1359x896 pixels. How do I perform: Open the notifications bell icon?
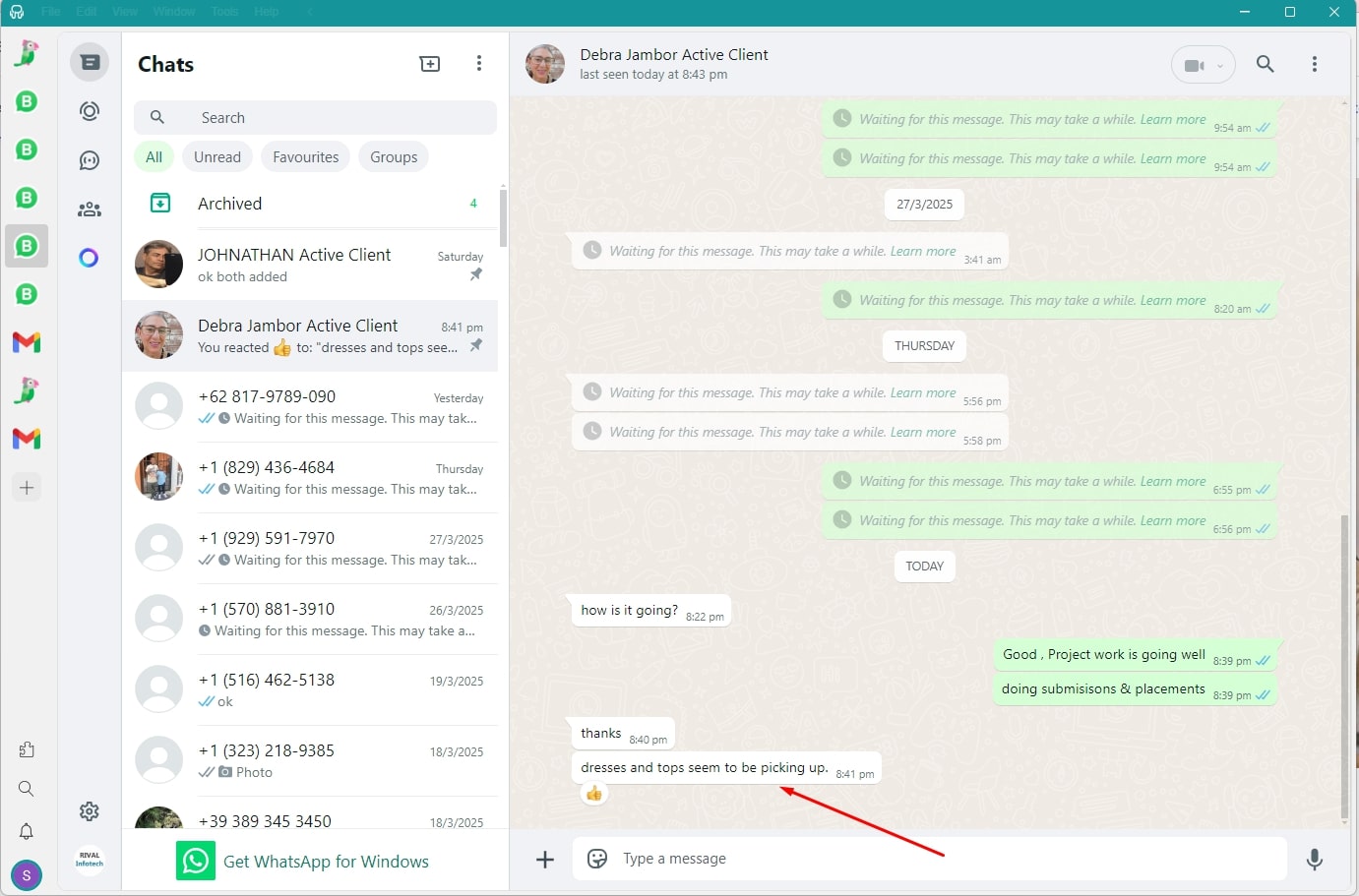click(x=27, y=832)
